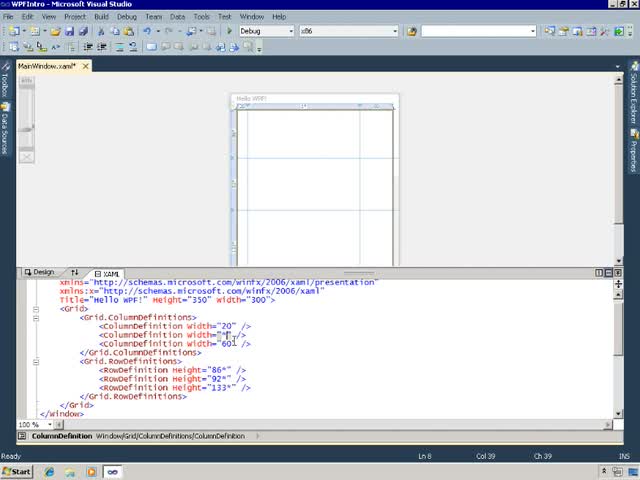This screenshot has height=480, width=640.
Task: Switch to the Design view tab
Action: click(x=40, y=272)
